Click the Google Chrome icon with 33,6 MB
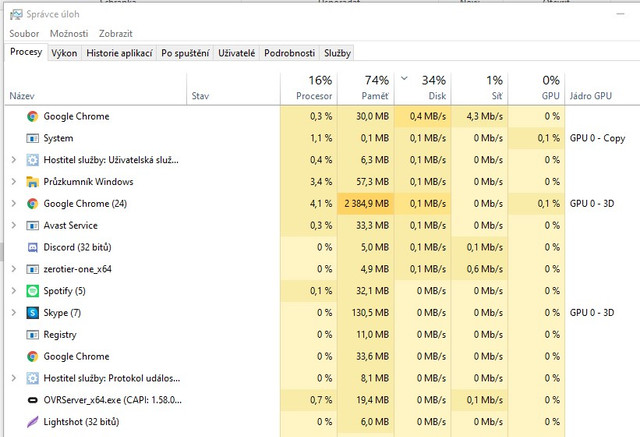Image resolution: width=640 pixels, height=437 pixels. [32, 357]
